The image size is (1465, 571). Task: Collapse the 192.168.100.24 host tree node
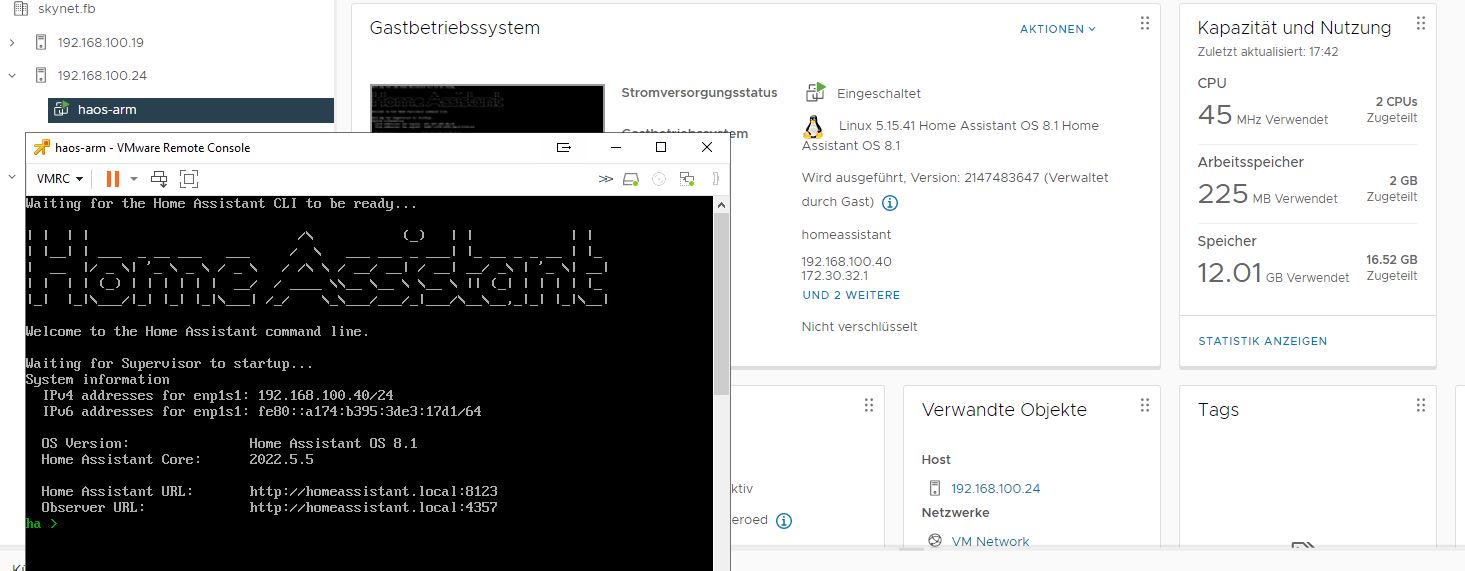click(x=12, y=75)
